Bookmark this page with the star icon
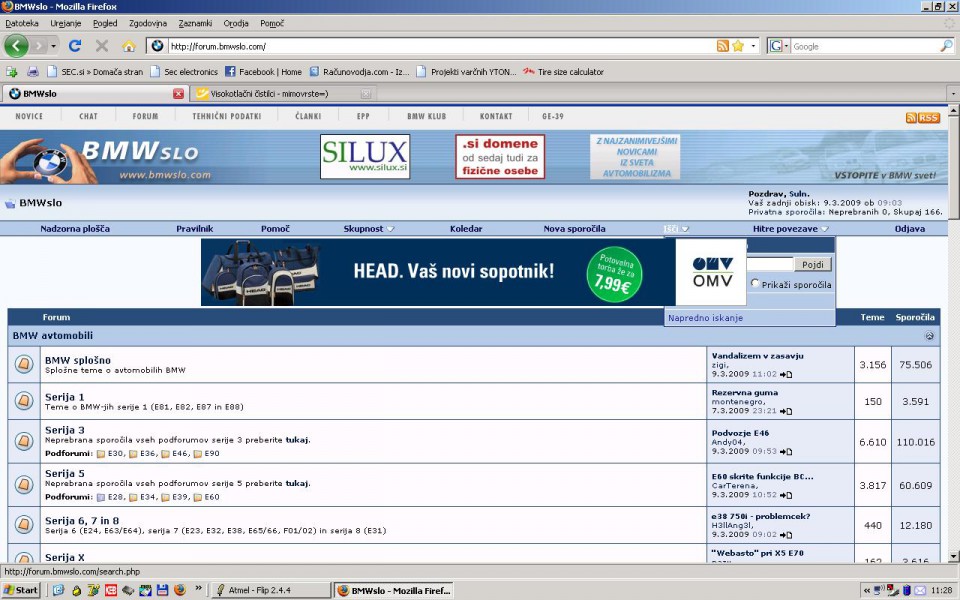The width and height of the screenshot is (960, 600). pos(738,46)
